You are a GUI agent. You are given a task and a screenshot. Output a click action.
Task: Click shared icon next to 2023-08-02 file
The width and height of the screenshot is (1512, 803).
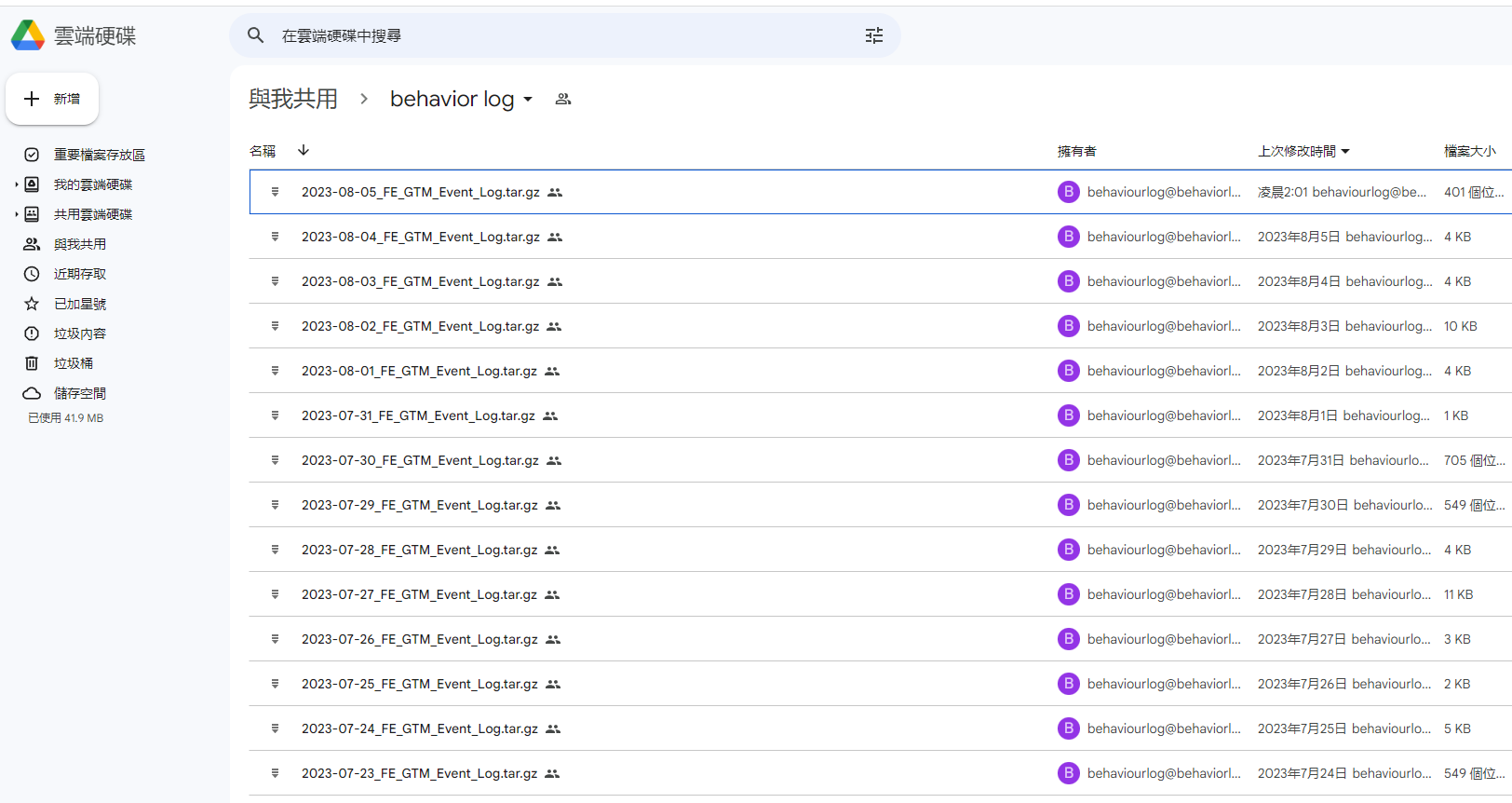[x=554, y=327]
